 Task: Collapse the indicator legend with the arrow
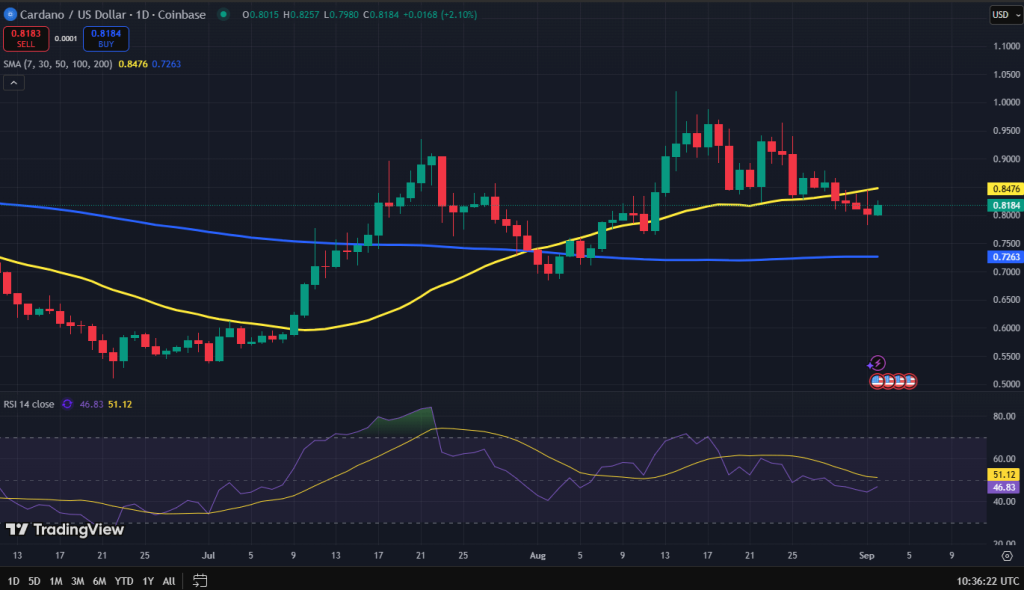[x=14, y=82]
